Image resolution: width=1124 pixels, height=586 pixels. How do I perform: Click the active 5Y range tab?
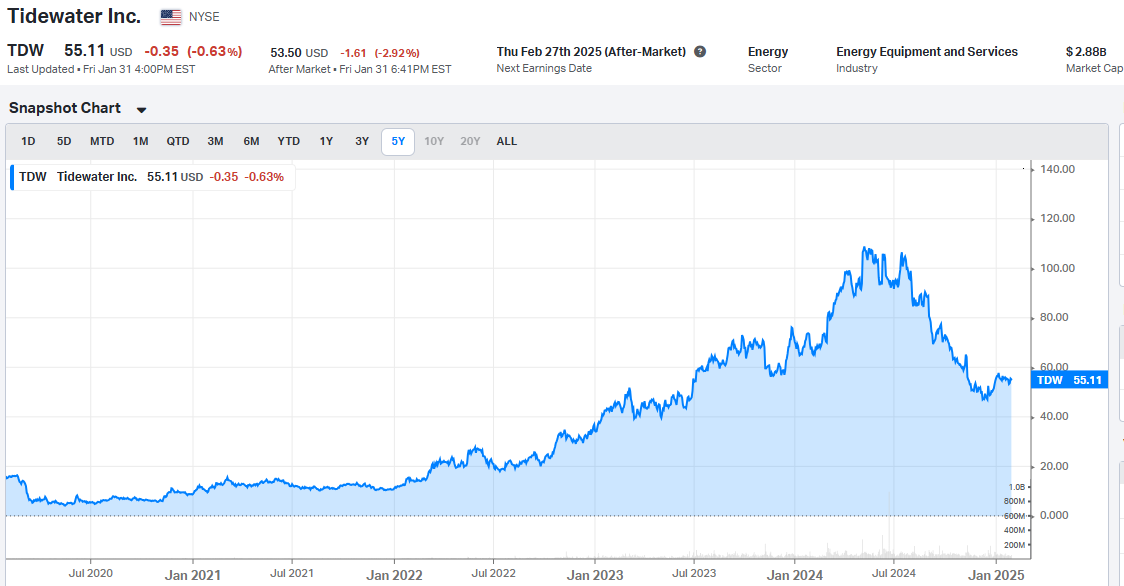(398, 141)
